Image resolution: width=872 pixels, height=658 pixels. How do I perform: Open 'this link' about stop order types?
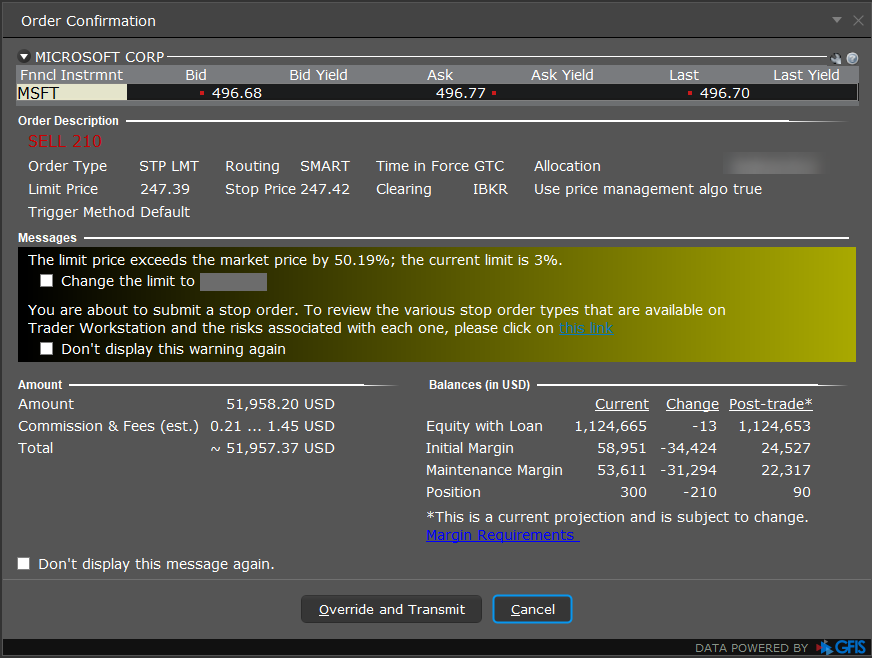pos(586,328)
